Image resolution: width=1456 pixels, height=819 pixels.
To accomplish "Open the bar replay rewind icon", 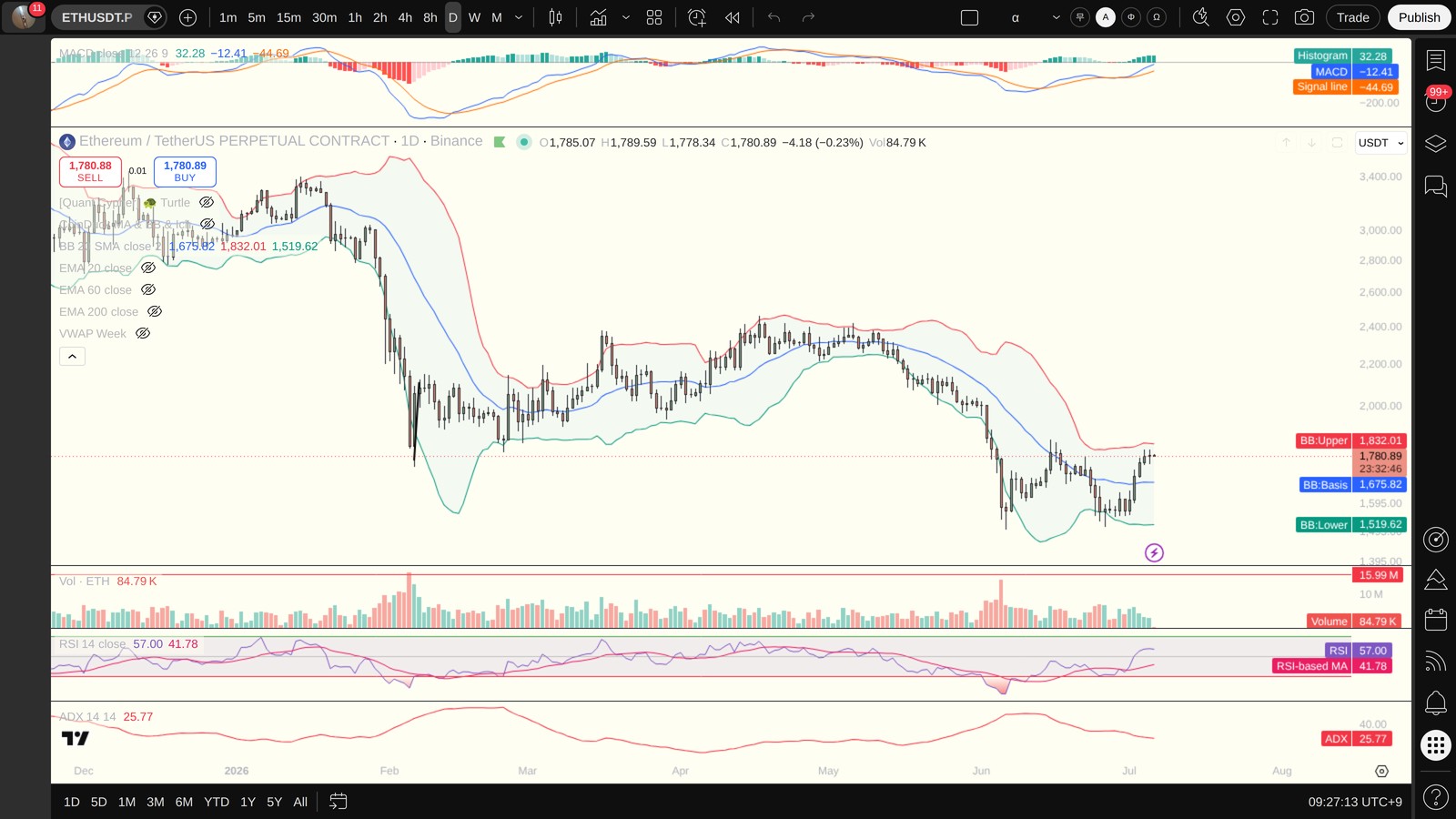I will coord(733,17).
